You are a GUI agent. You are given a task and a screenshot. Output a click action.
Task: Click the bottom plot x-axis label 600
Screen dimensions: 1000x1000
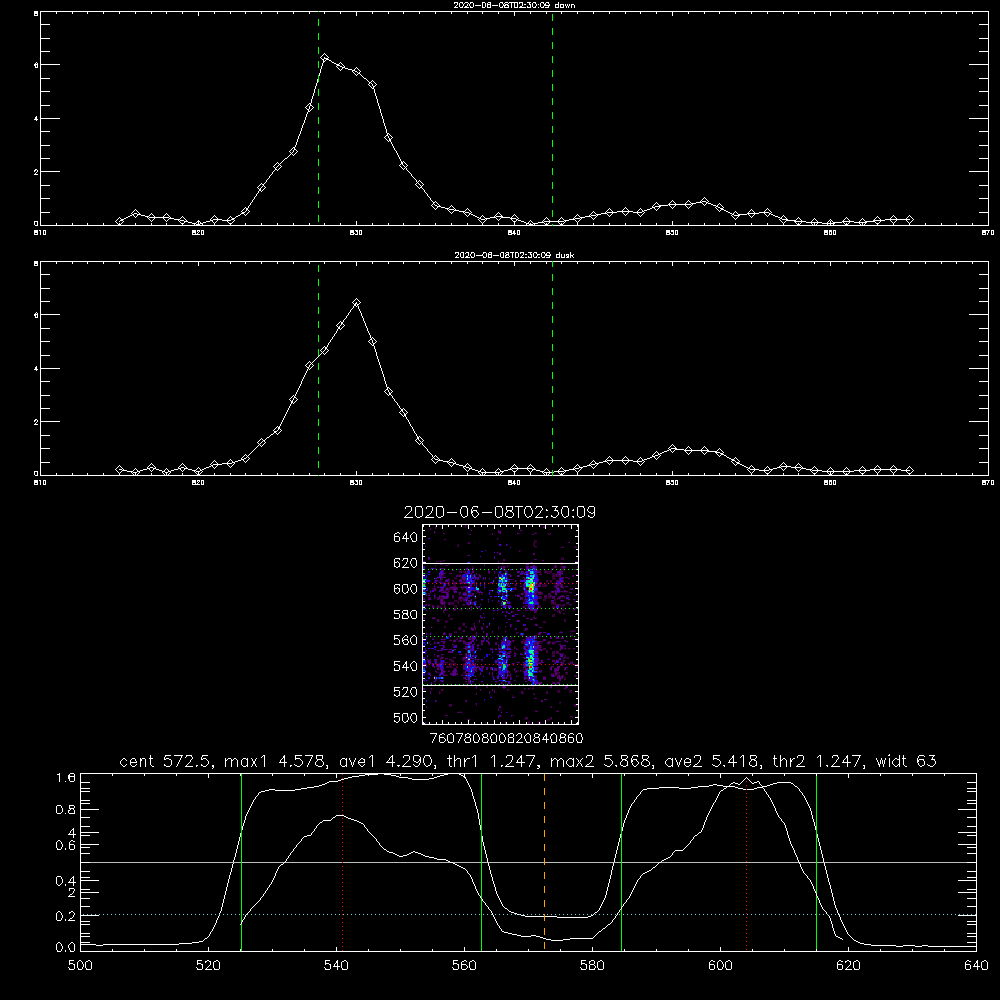pos(720,966)
